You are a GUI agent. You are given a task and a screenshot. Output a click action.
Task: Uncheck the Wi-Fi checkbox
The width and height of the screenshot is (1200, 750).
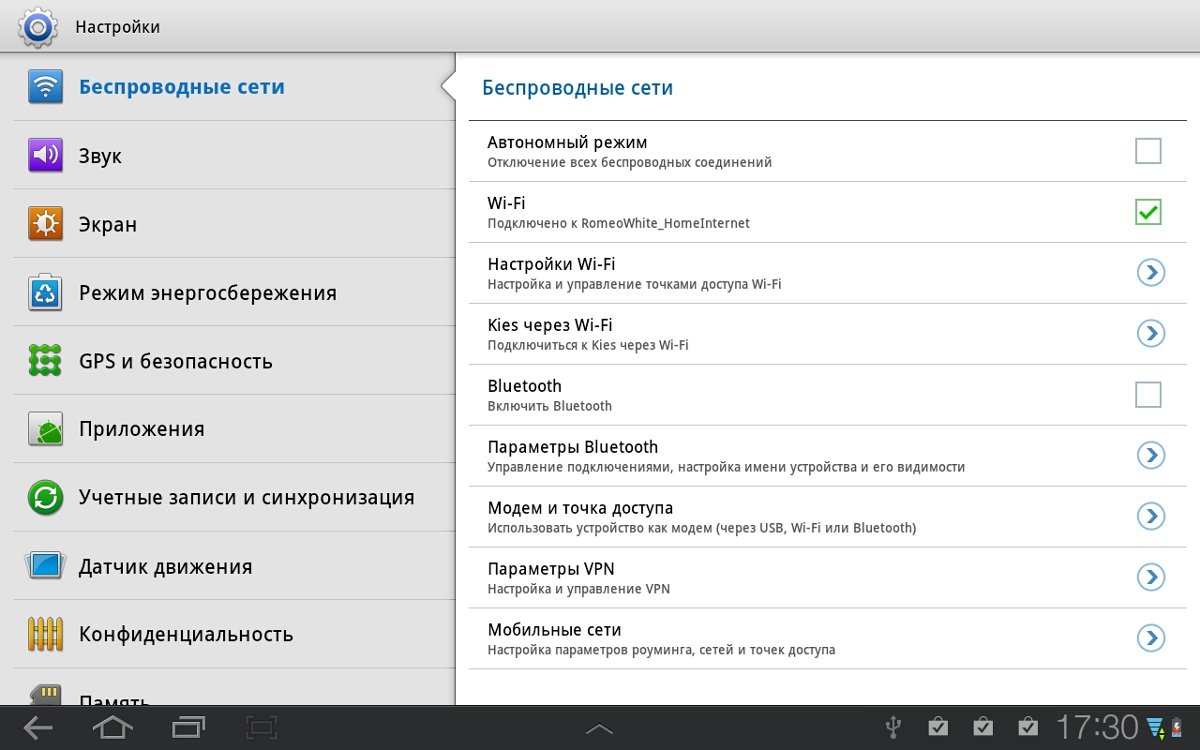click(1148, 212)
